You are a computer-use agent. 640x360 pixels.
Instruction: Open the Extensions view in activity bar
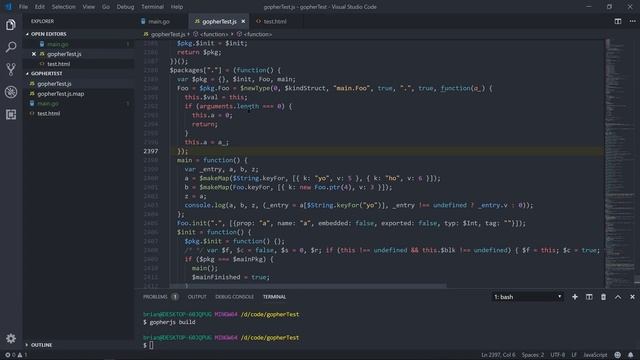click(x=11, y=114)
